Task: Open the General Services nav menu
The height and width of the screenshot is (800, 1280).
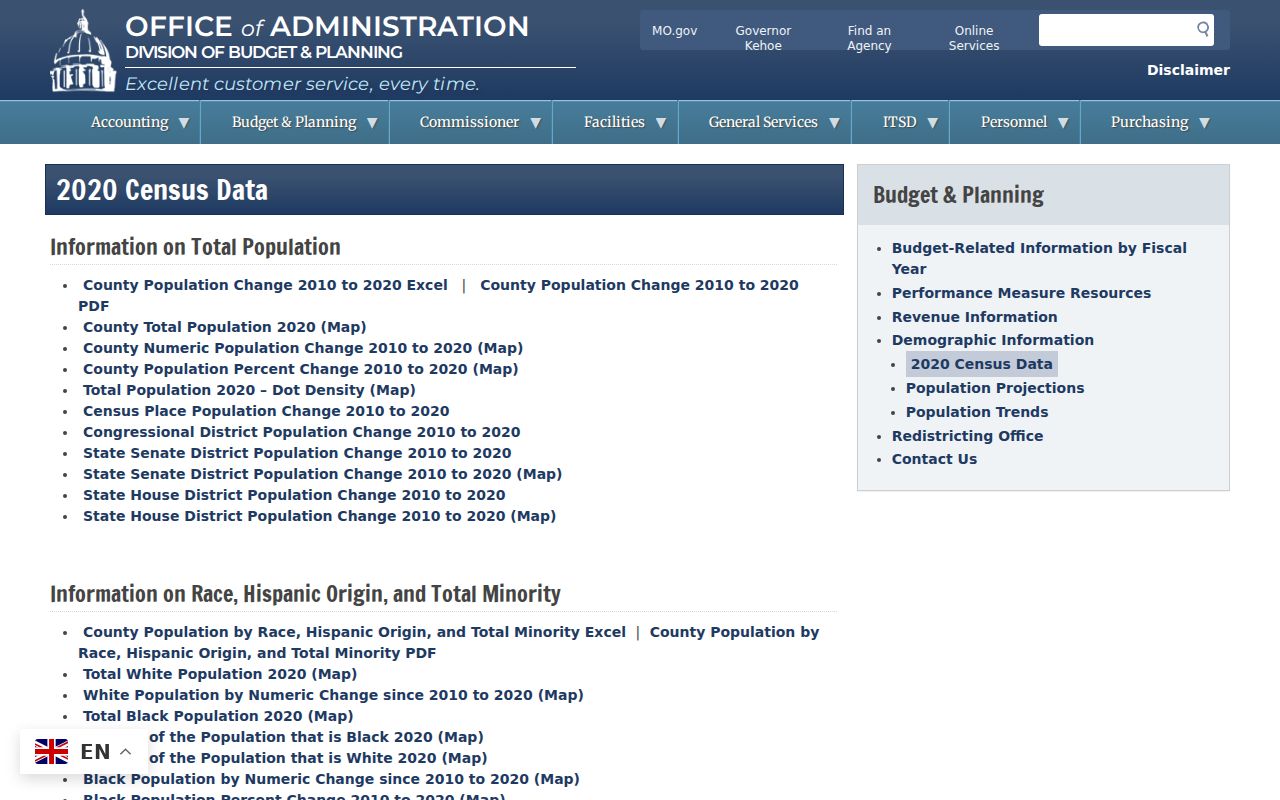Action: [763, 122]
